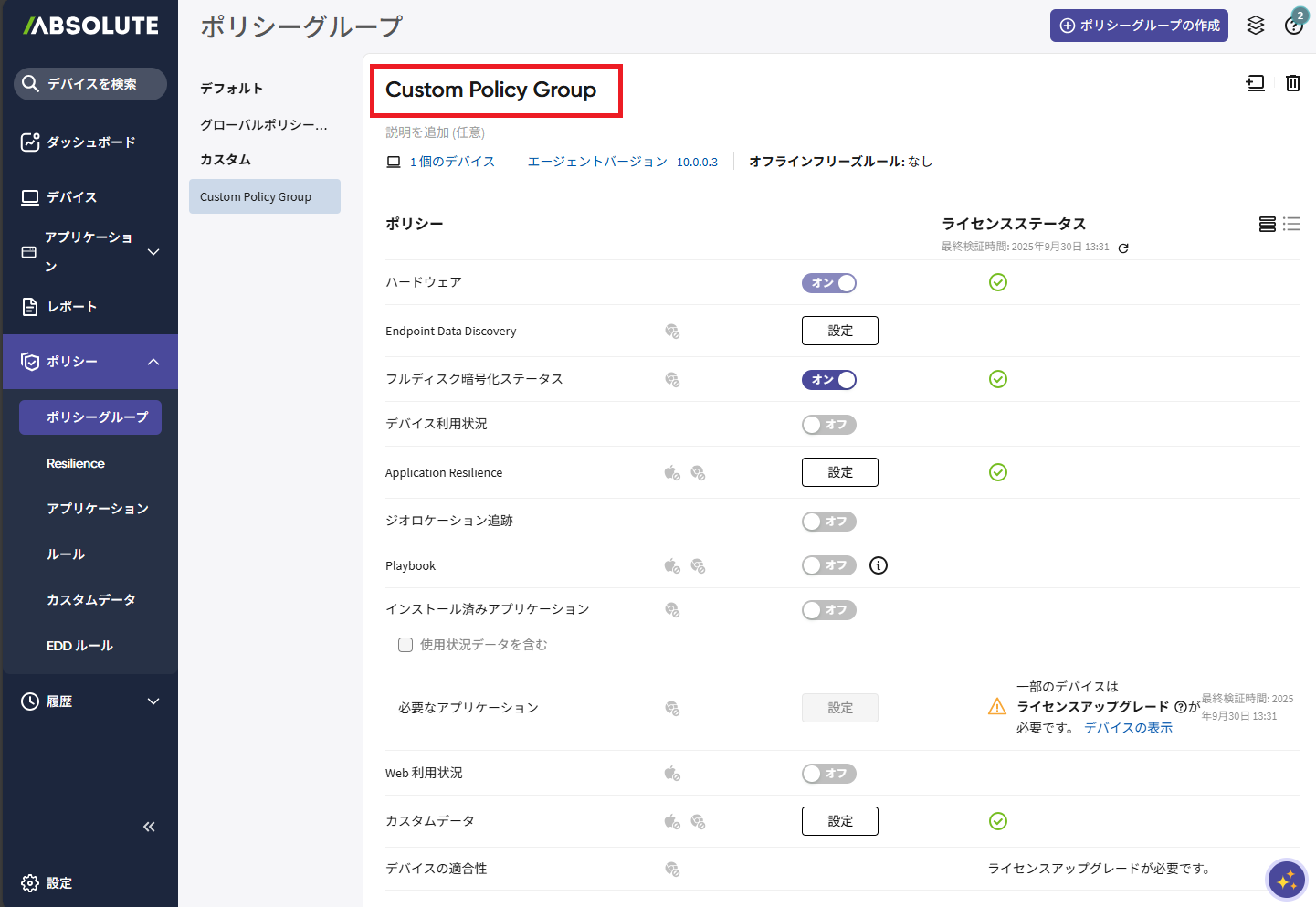Check the 使用状況データを含む checkbox

[405, 645]
